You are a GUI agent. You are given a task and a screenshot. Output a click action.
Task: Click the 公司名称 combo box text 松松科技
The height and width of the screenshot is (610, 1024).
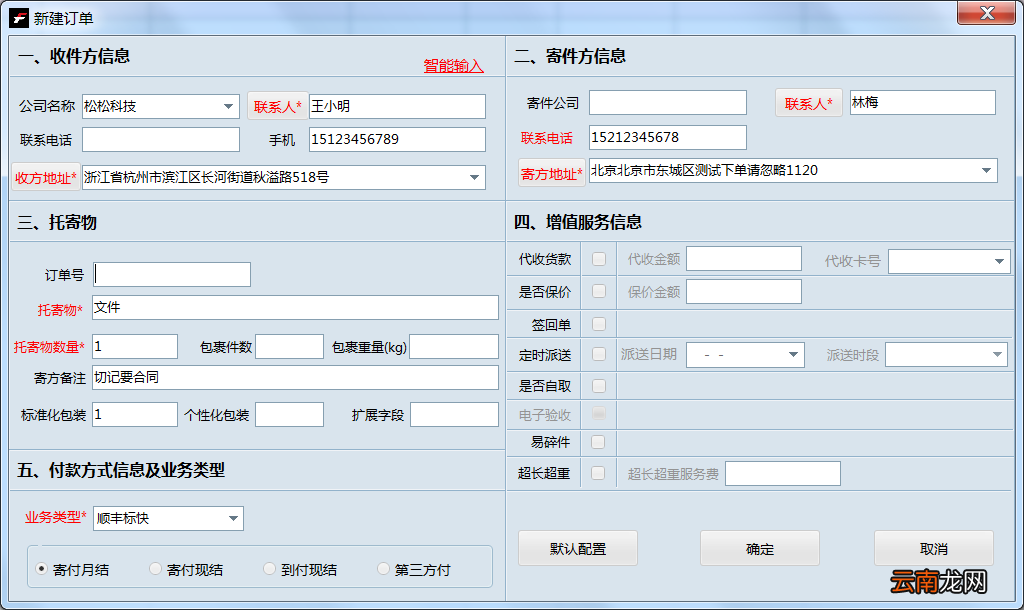pyautogui.click(x=110, y=106)
